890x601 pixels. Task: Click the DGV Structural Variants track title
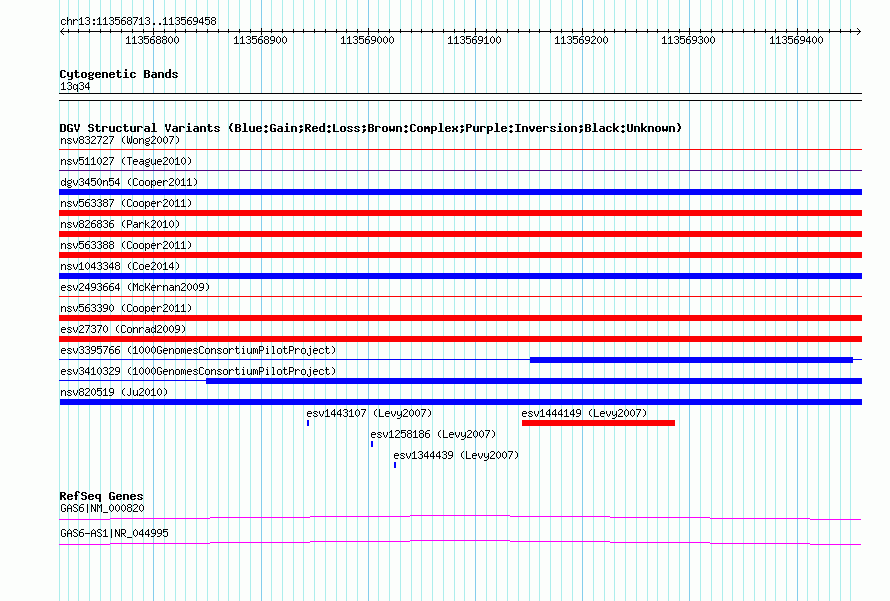pyautogui.click(x=371, y=128)
